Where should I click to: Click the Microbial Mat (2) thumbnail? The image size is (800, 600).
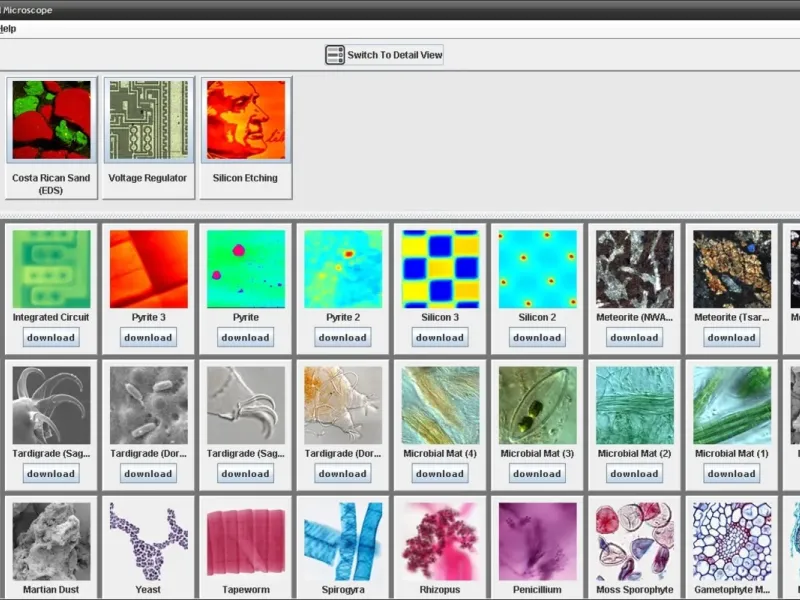click(x=635, y=405)
